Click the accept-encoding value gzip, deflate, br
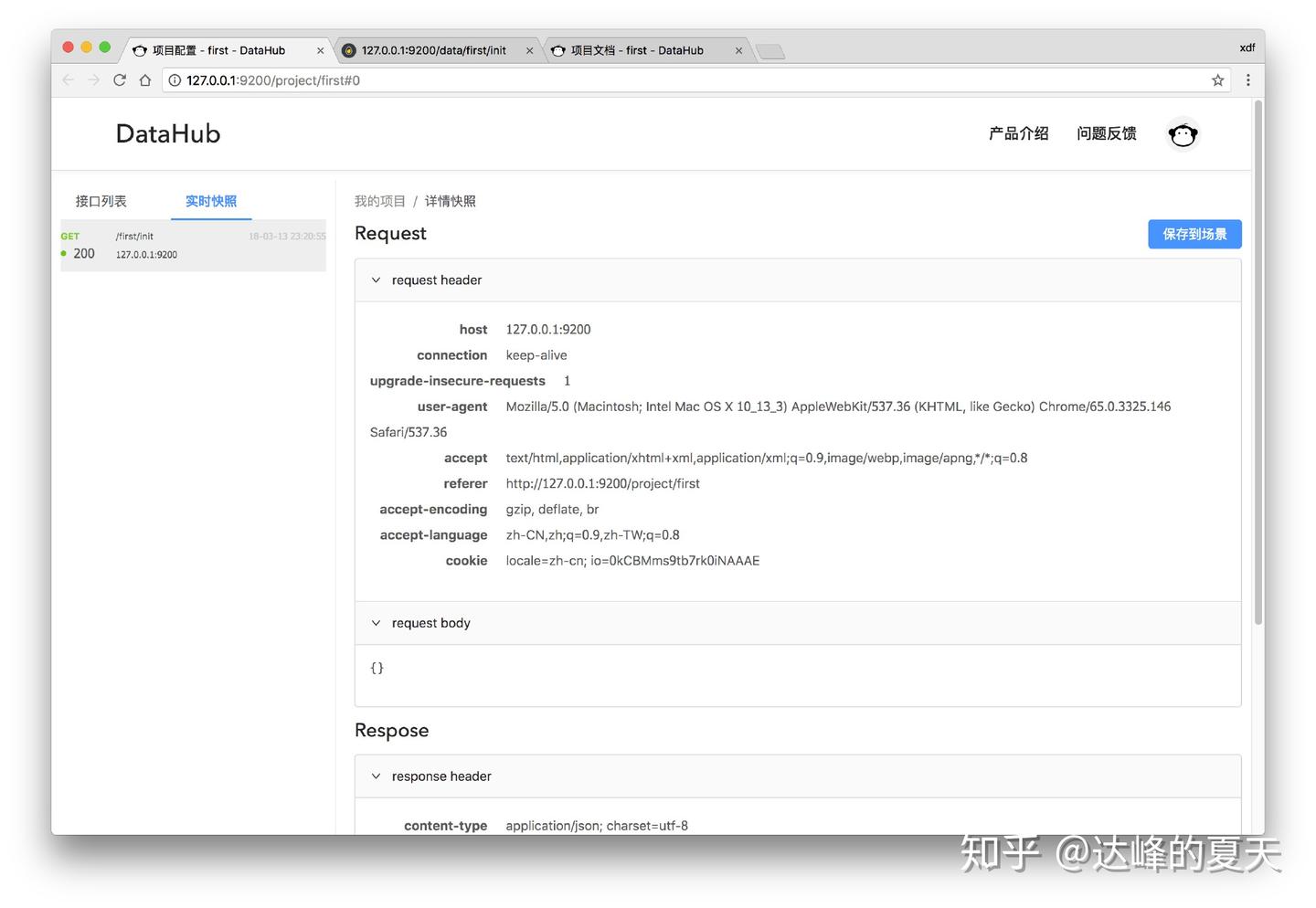 (x=552, y=510)
